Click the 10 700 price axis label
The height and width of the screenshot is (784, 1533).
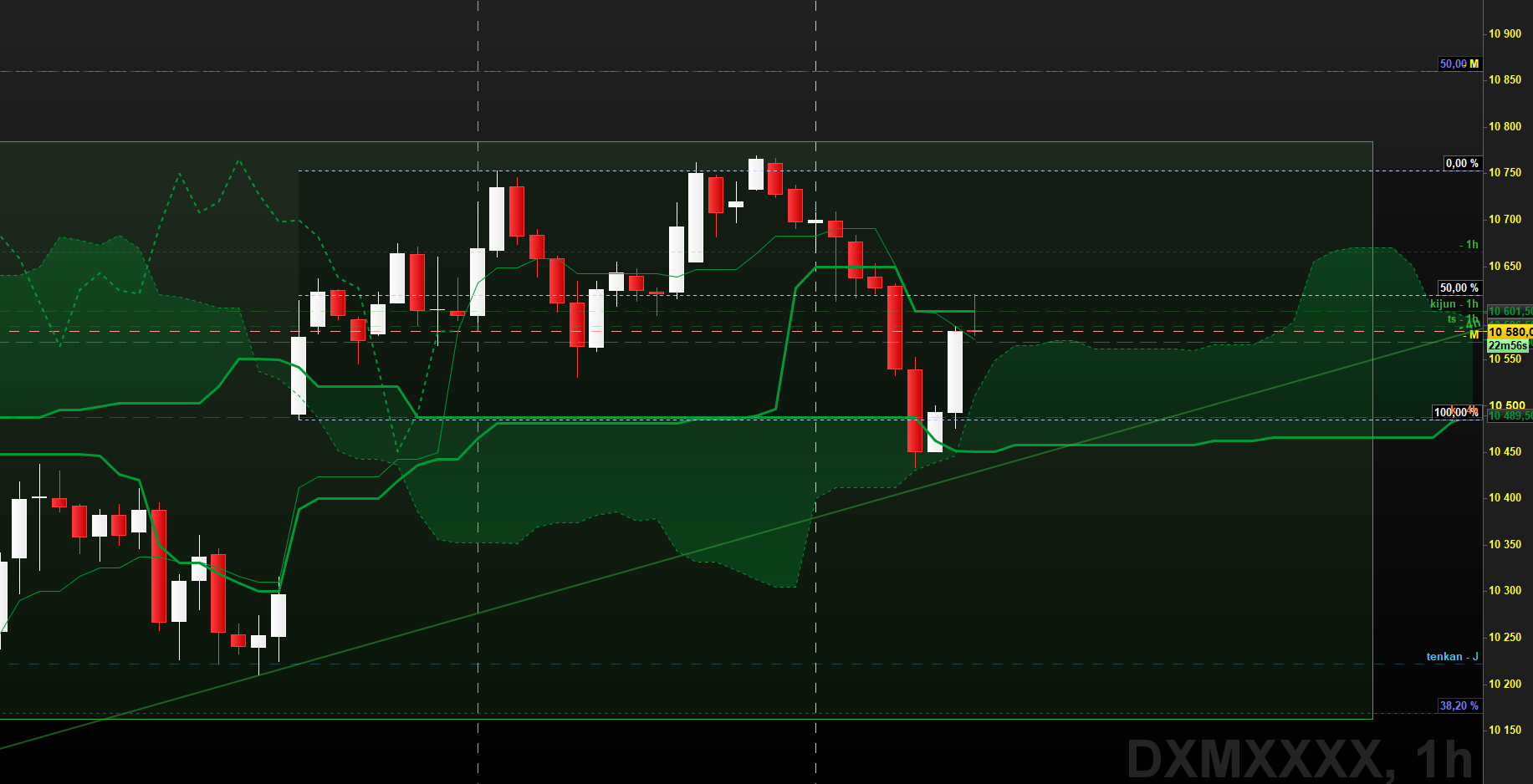1505,220
